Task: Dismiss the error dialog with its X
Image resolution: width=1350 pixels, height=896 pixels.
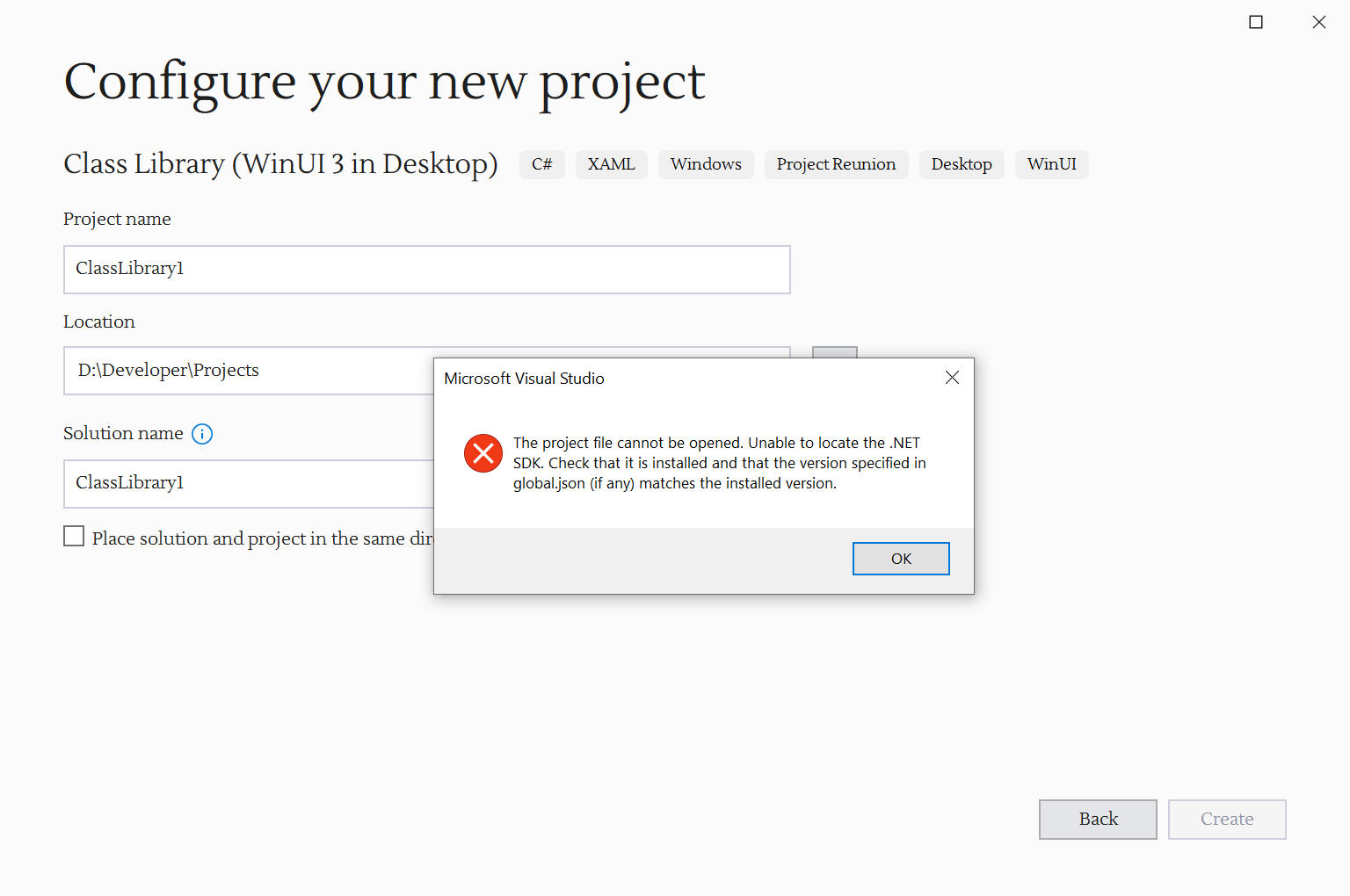Action: 952,377
